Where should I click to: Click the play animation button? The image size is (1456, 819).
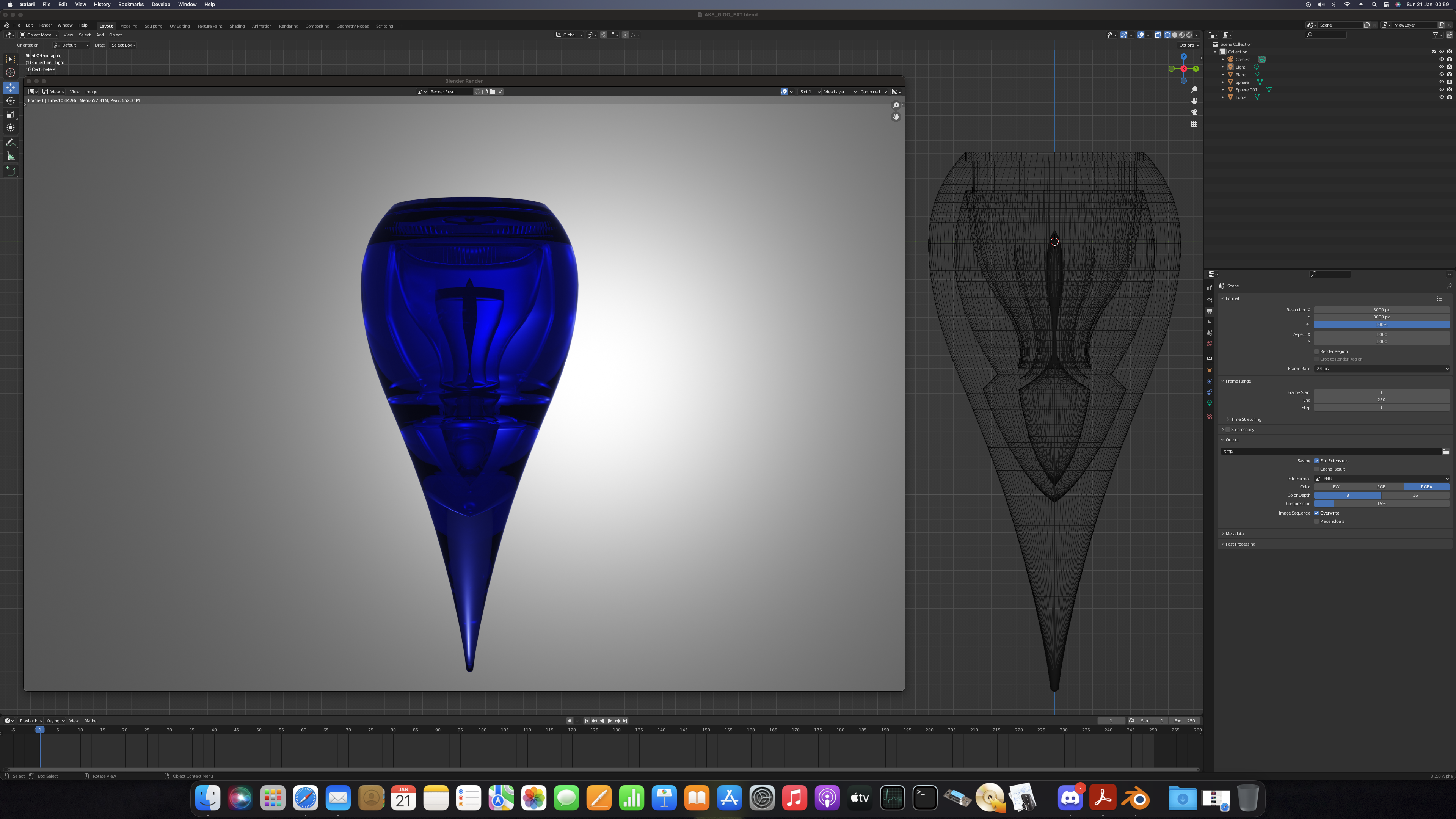click(x=609, y=721)
